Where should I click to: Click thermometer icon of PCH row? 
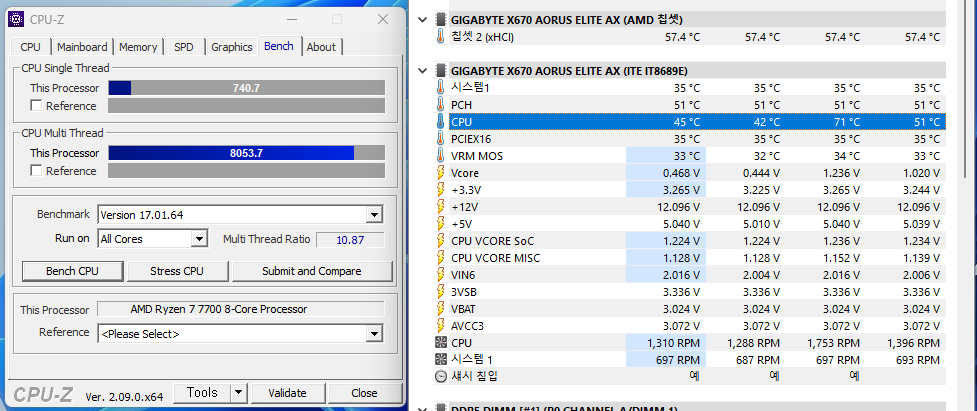click(441, 105)
